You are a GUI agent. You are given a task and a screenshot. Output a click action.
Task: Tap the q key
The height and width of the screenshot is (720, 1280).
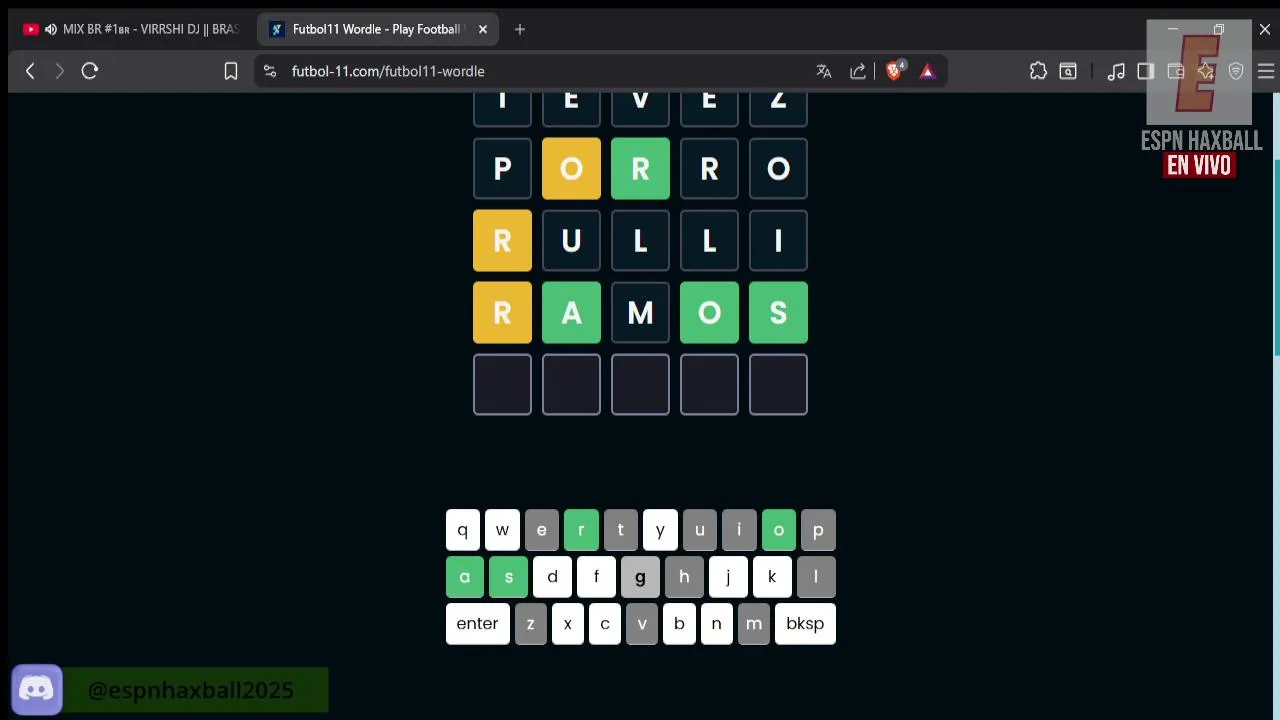point(463,530)
